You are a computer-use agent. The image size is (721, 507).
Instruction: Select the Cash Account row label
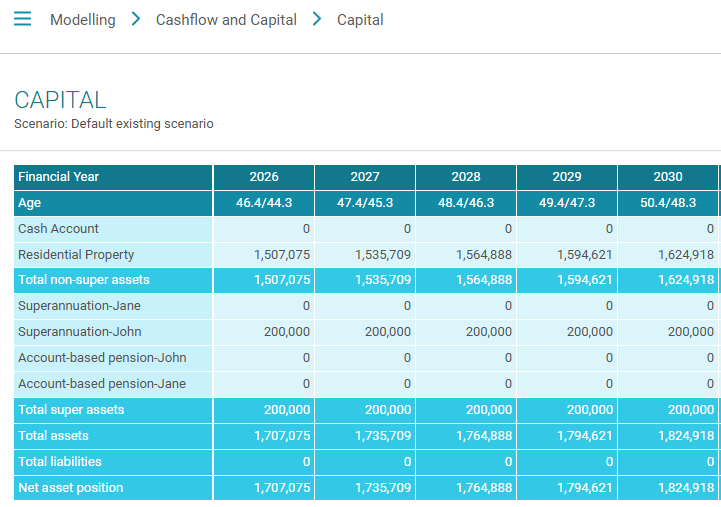click(58, 229)
